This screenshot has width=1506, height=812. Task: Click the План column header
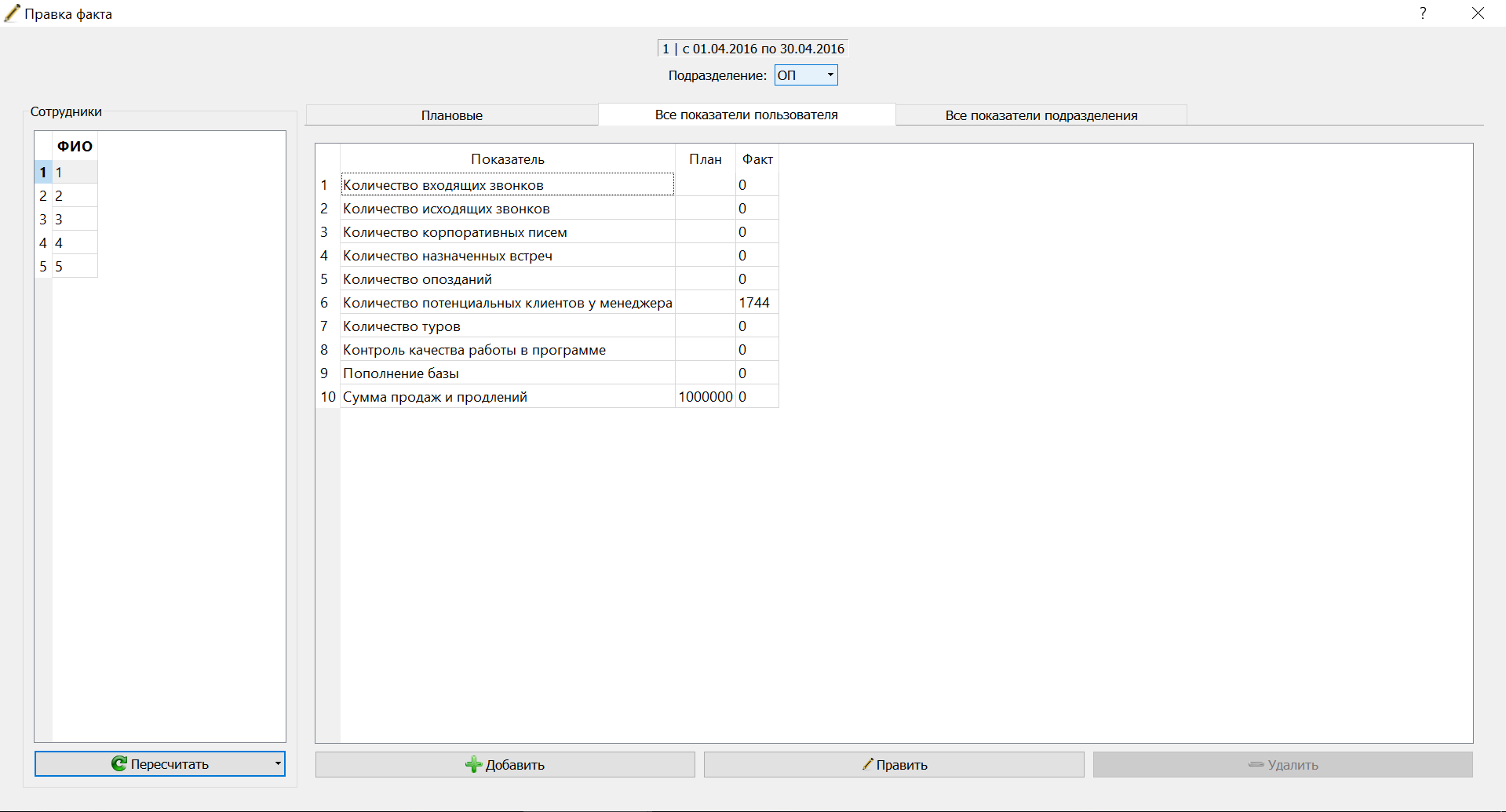706,159
